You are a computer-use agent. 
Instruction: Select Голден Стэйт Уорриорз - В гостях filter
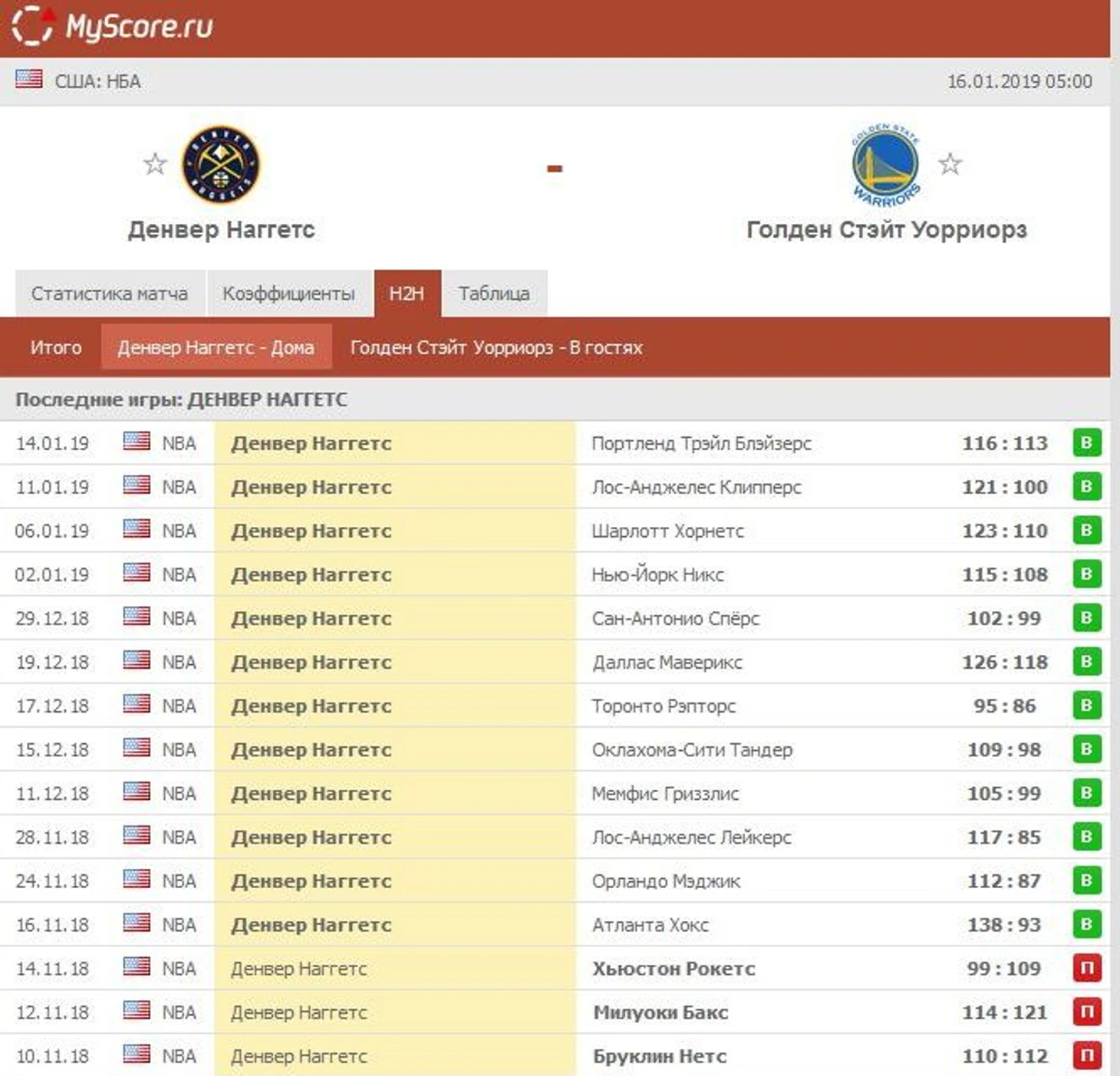pyautogui.click(x=496, y=347)
